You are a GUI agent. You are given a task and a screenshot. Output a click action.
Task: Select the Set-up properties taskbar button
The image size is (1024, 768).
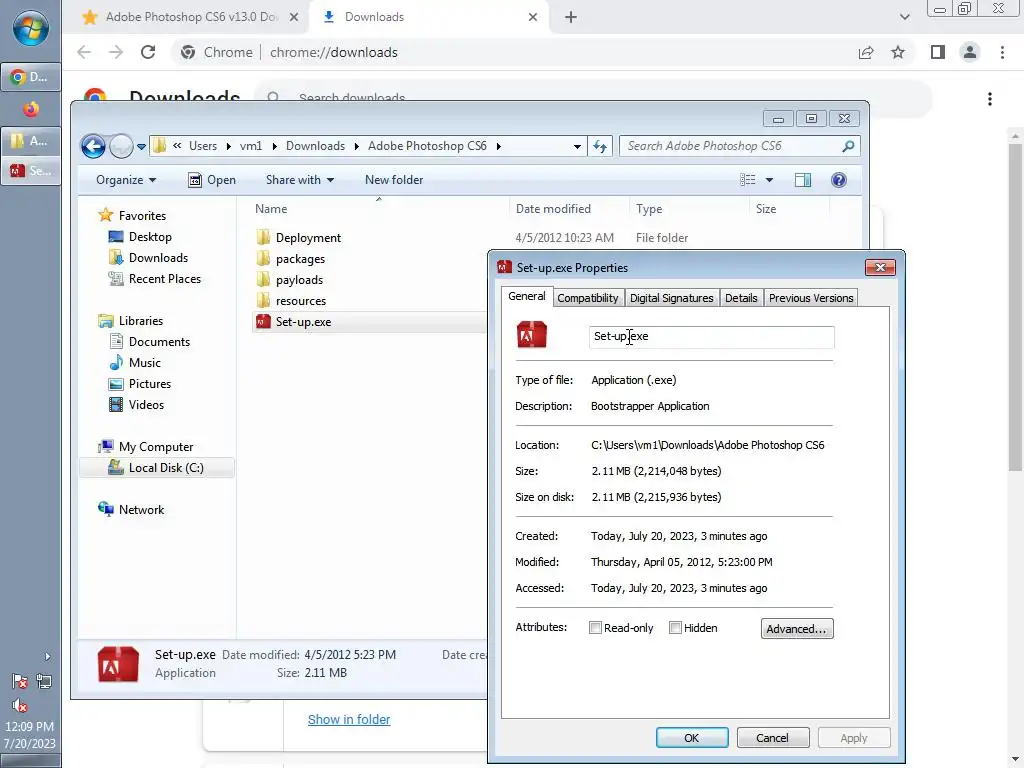tap(31, 171)
